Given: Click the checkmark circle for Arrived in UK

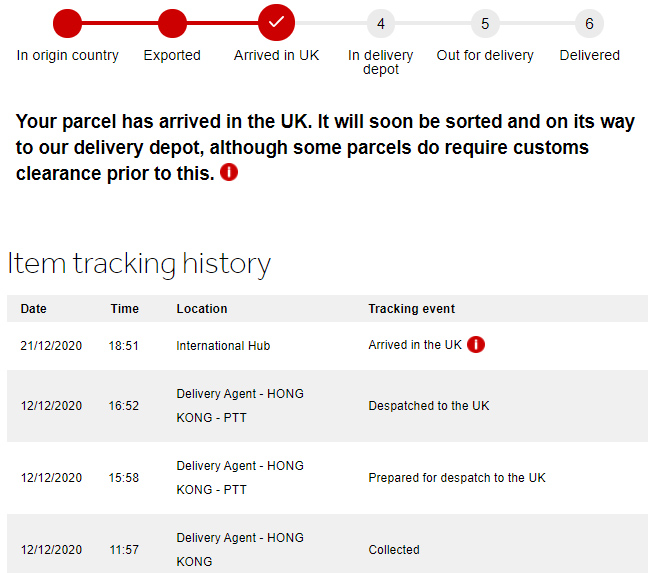Looking at the screenshot, I should (x=276, y=22).
